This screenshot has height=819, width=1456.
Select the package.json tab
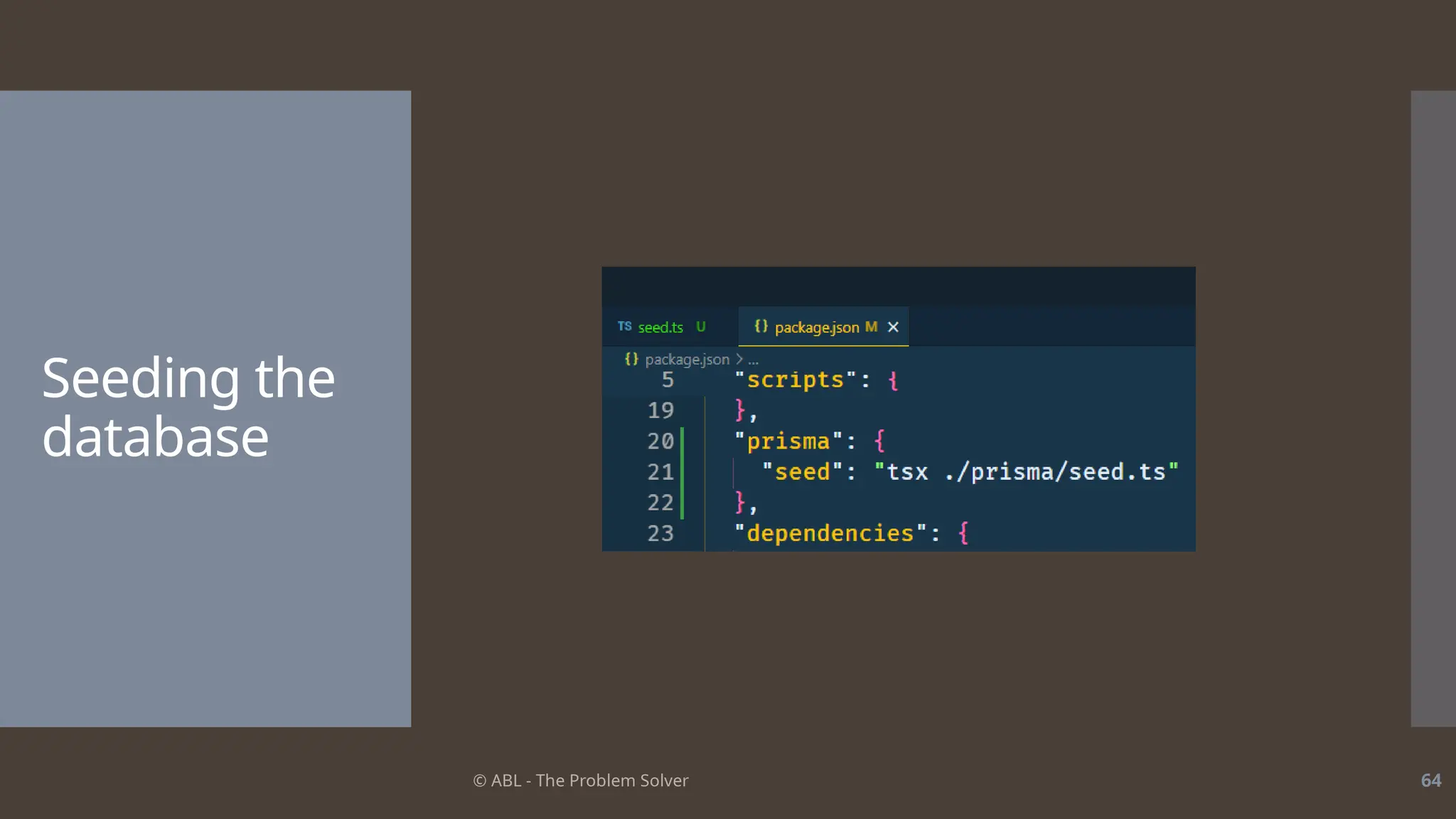coord(816,327)
